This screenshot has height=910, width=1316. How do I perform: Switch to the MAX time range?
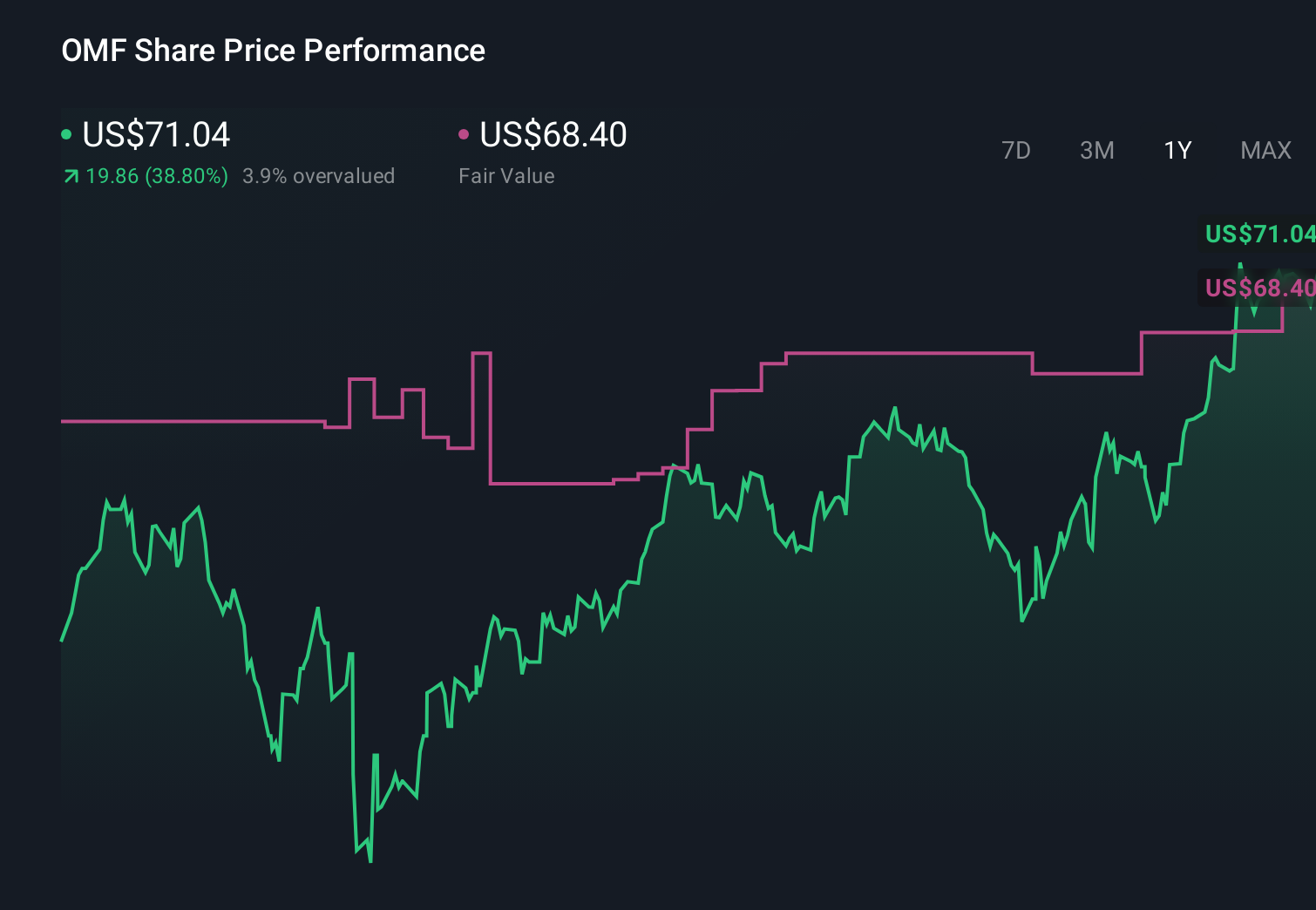pos(1265,150)
